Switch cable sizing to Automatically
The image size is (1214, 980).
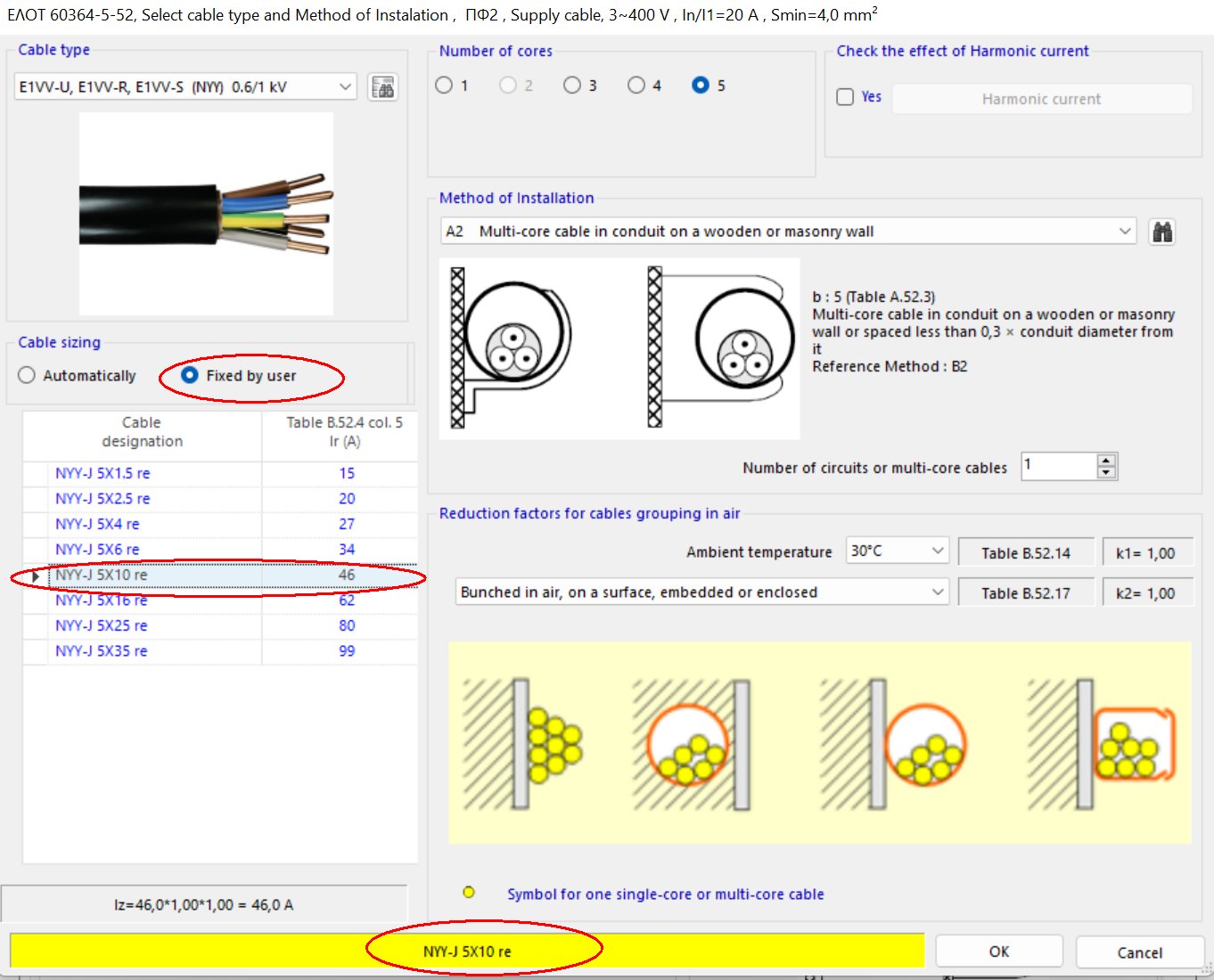point(27,375)
